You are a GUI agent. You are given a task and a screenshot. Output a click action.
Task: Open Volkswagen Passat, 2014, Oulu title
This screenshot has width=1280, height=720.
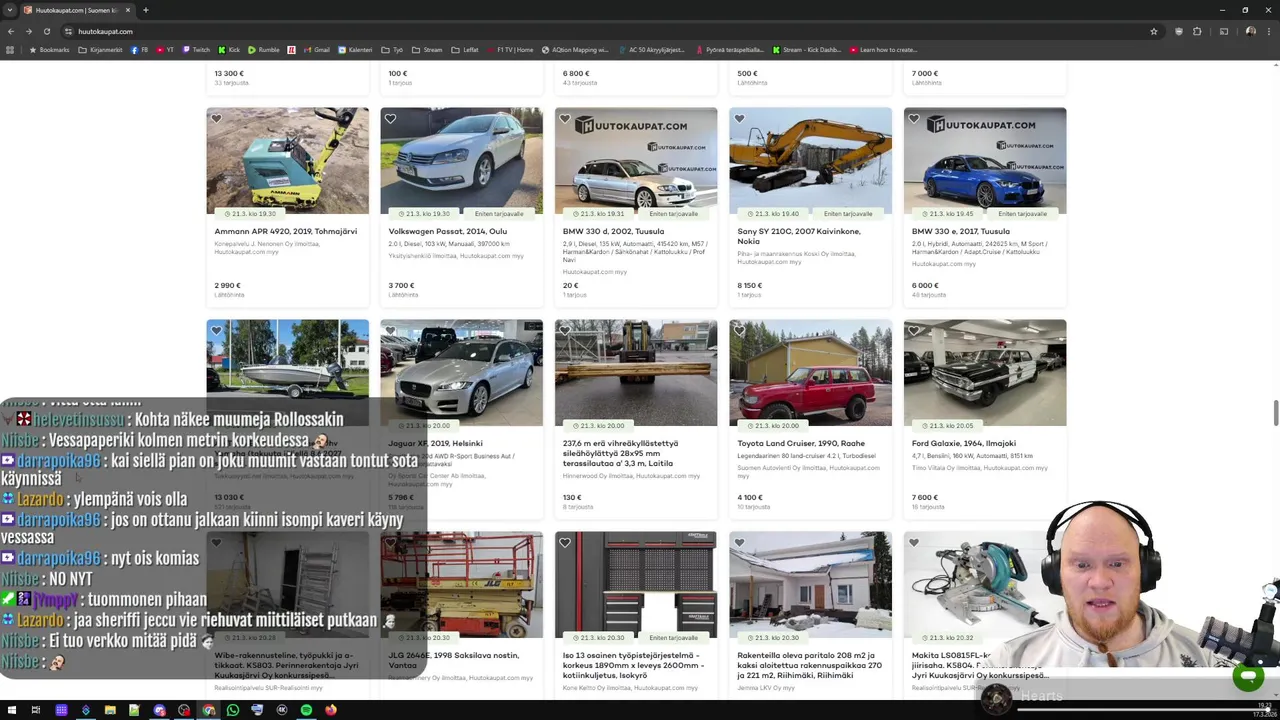tap(447, 231)
